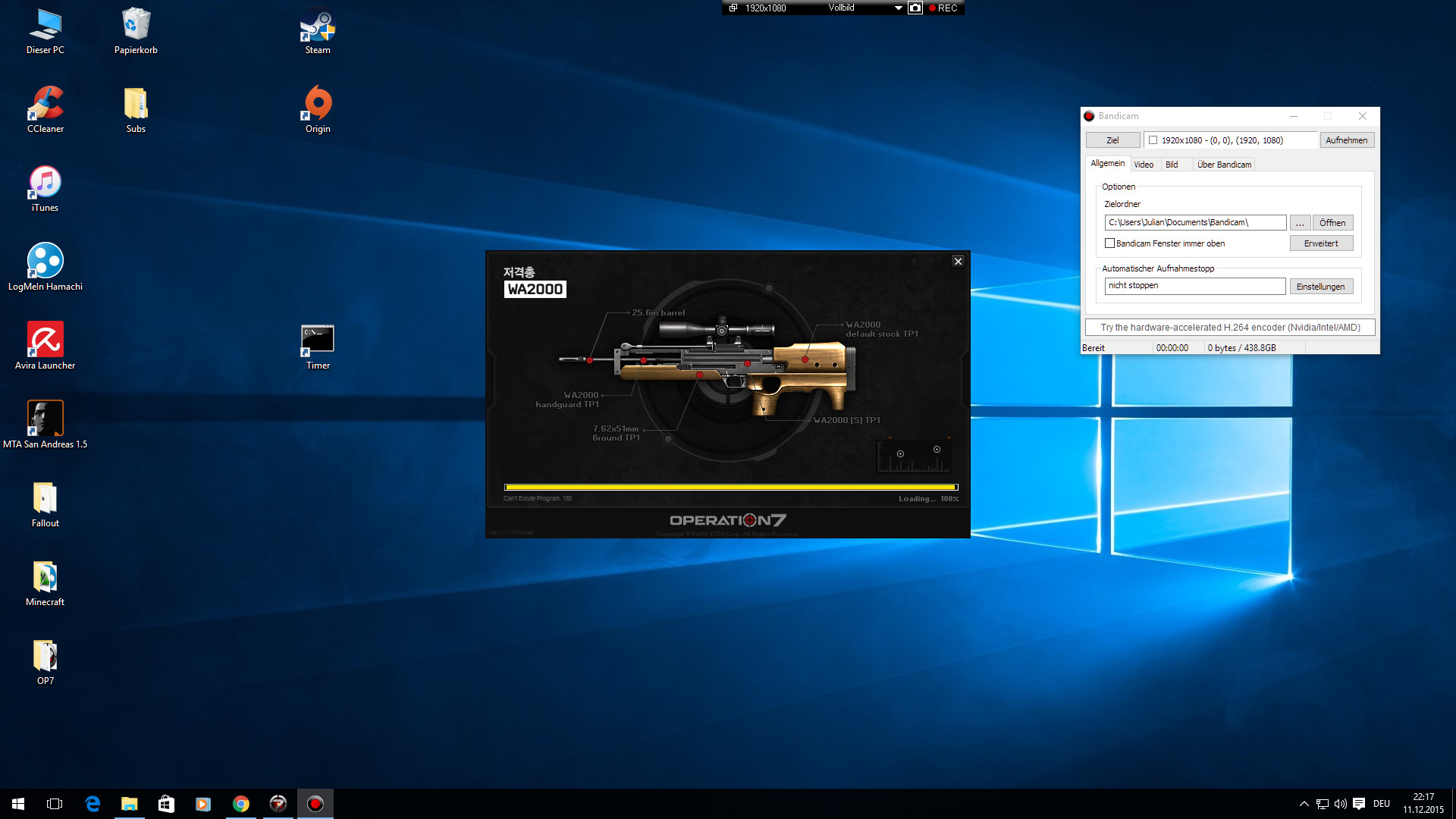This screenshot has width=1456, height=819.
Task: Open Avira Launcher shortcut
Action: (45, 347)
